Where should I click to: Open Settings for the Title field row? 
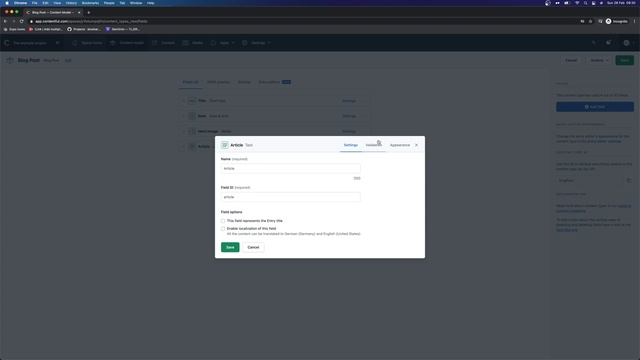point(349,101)
